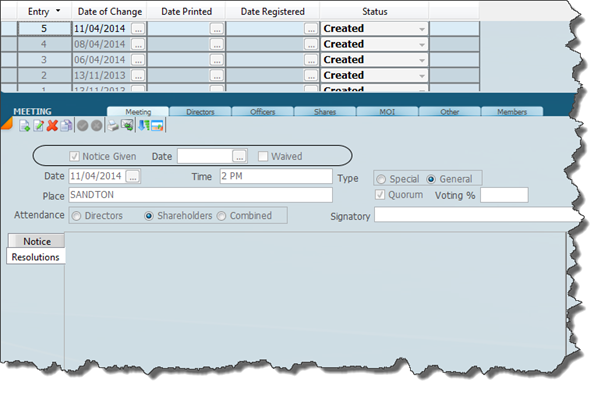601x393 pixels.
Task: Open date picker for 06/04/2014 Date of Change
Action: coord(138,60)
